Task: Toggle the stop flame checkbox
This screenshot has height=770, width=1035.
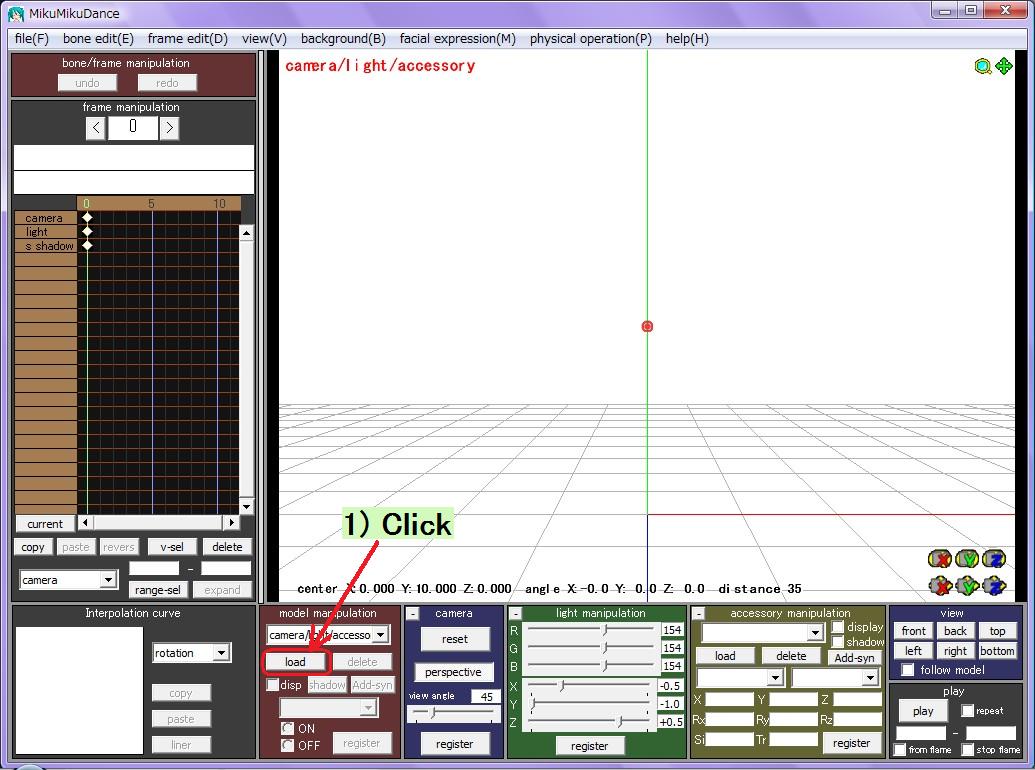Action: pyautogui.click(x=968, y=750)
